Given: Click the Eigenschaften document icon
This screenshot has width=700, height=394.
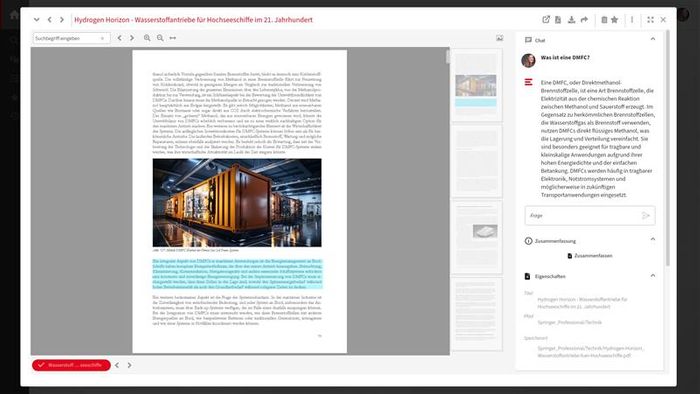Looking at the screenshot, I should (x=527, y=276).
